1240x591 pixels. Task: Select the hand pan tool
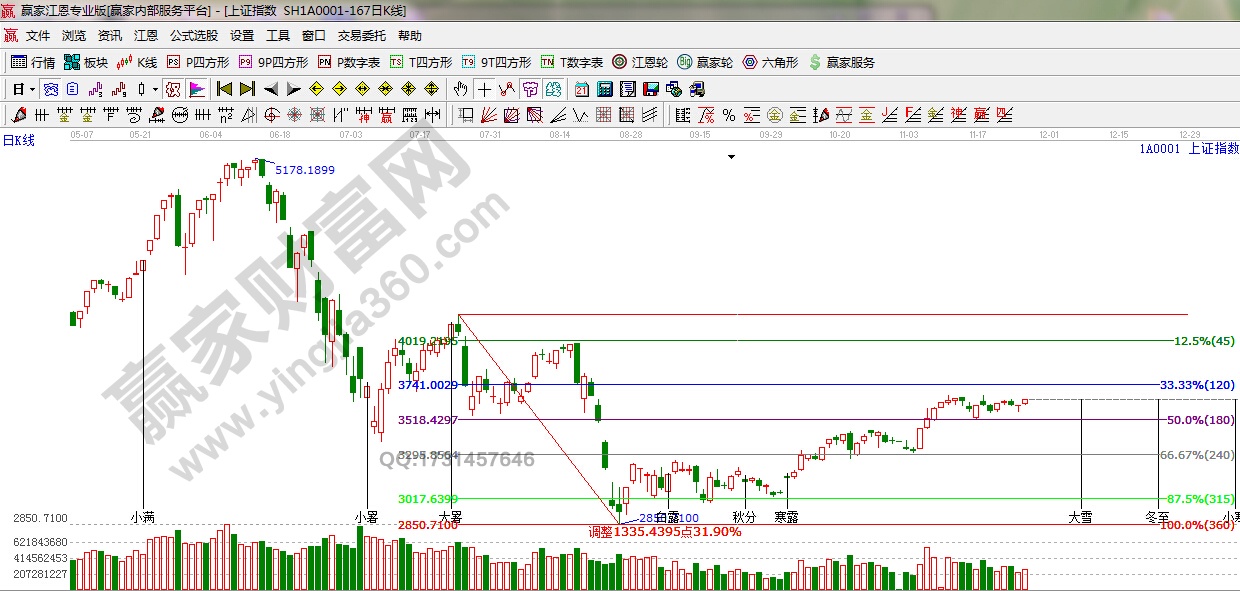pyautogui.click(x=460, y=89)
